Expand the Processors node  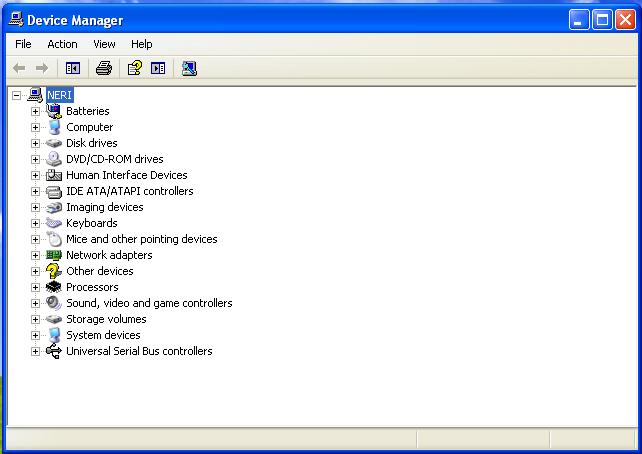click(x=35, y=287)
